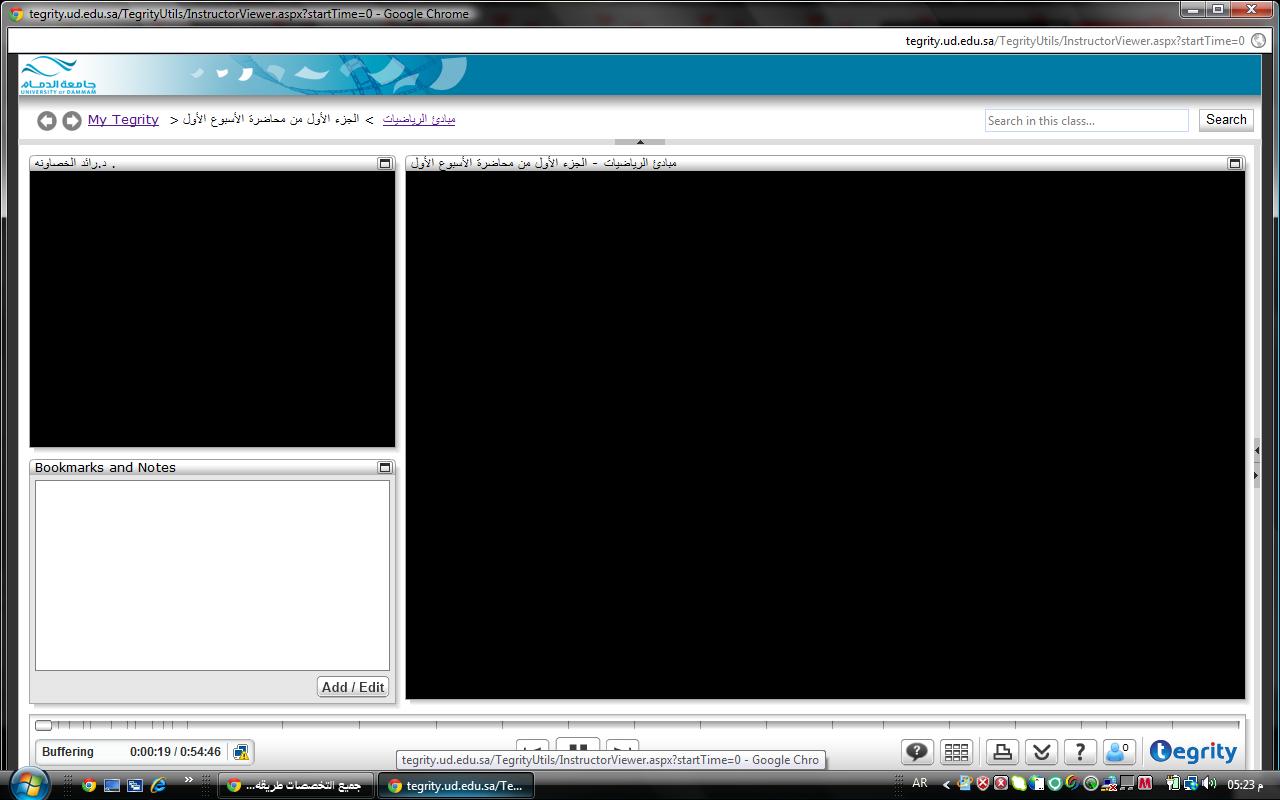The height and width of the screenshot is (800, 1280).
Task: Click the Search in this class field
Action: click(1086, 121)
